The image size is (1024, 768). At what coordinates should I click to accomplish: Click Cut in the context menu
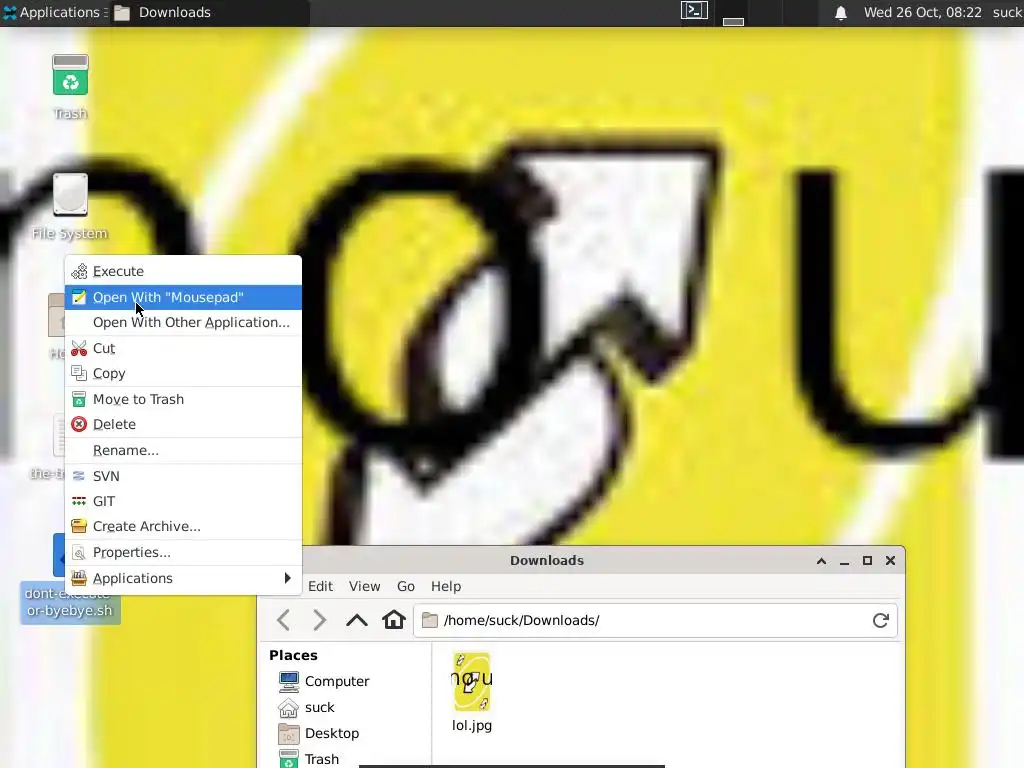(183, 348)
